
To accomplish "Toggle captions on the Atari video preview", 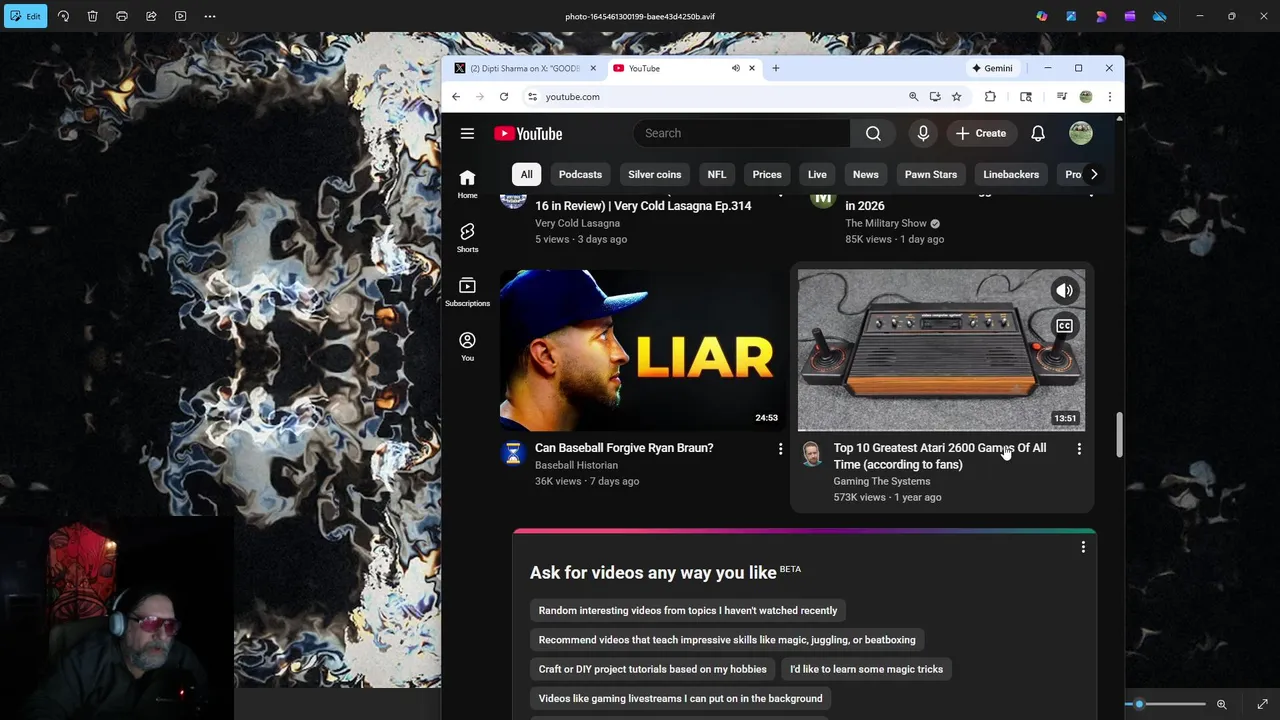I will pyautogui.click(x=1064, y=326).
